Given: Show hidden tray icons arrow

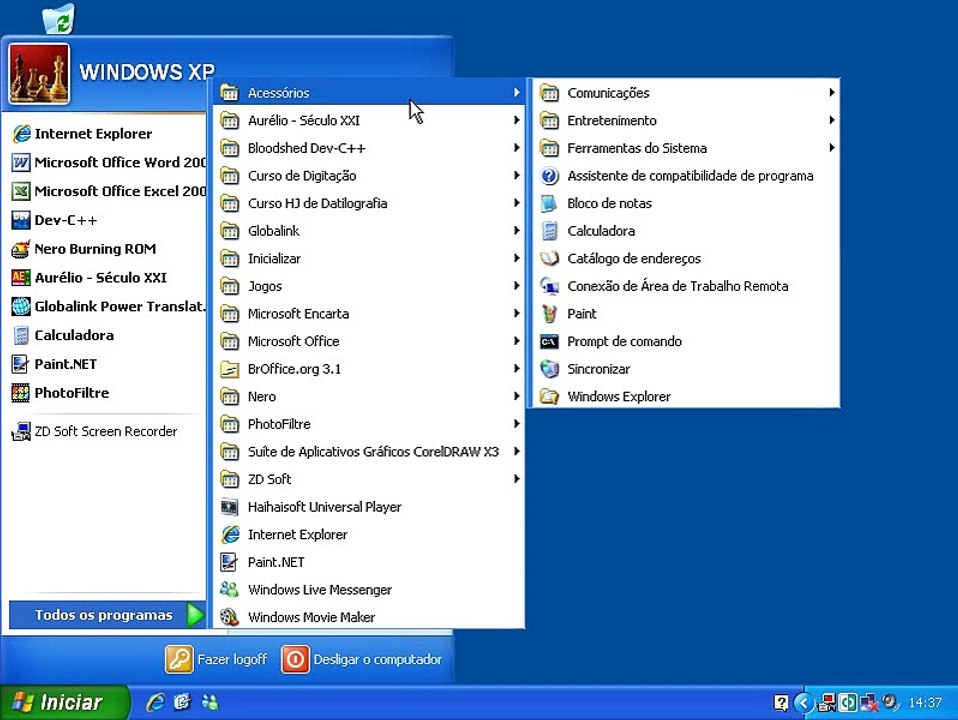Looking at the screenshot, I should pos(803,703).
